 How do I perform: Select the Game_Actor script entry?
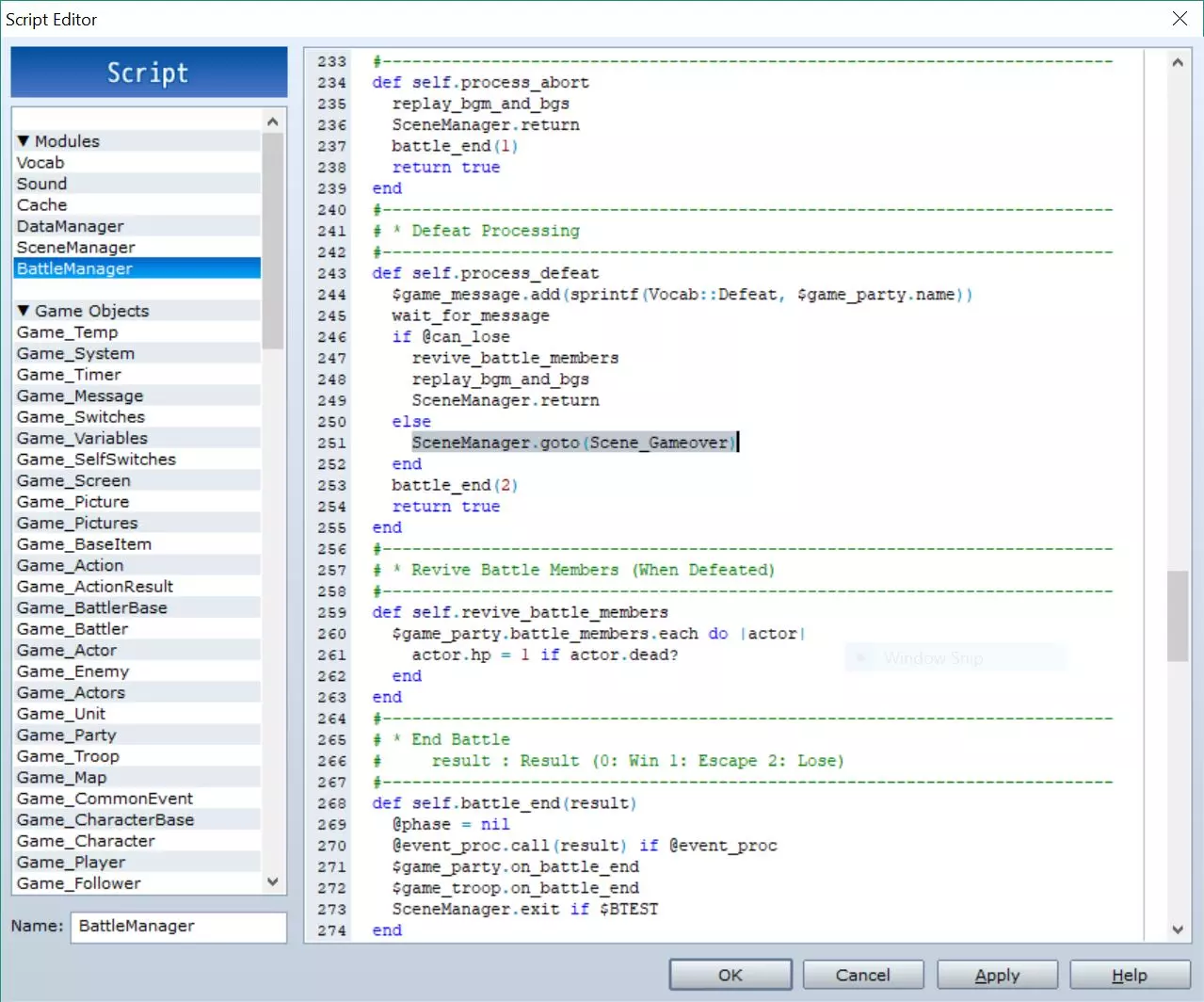[x=67, y=651]
